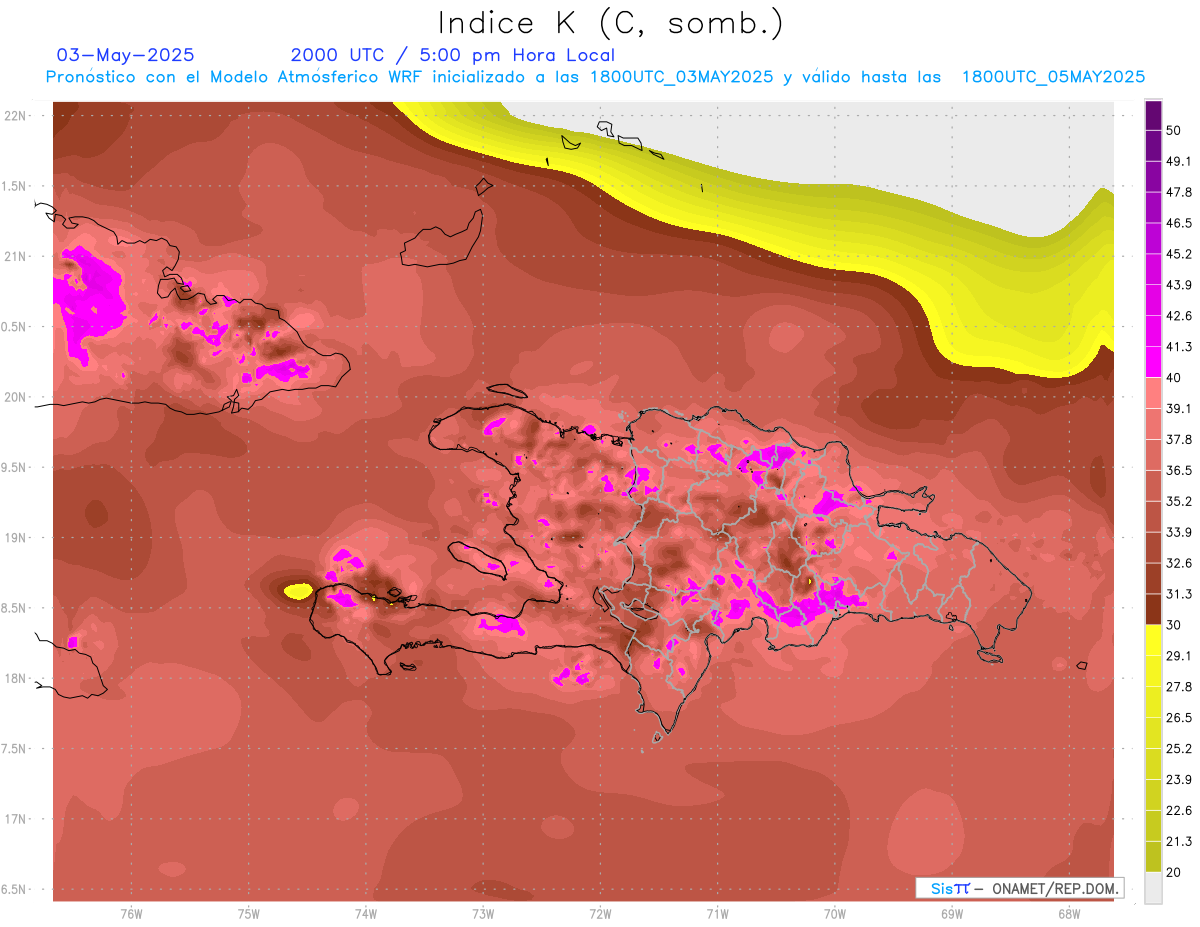Click the 72W longitude label
The image size is (1200, 927).
point(600,914)
